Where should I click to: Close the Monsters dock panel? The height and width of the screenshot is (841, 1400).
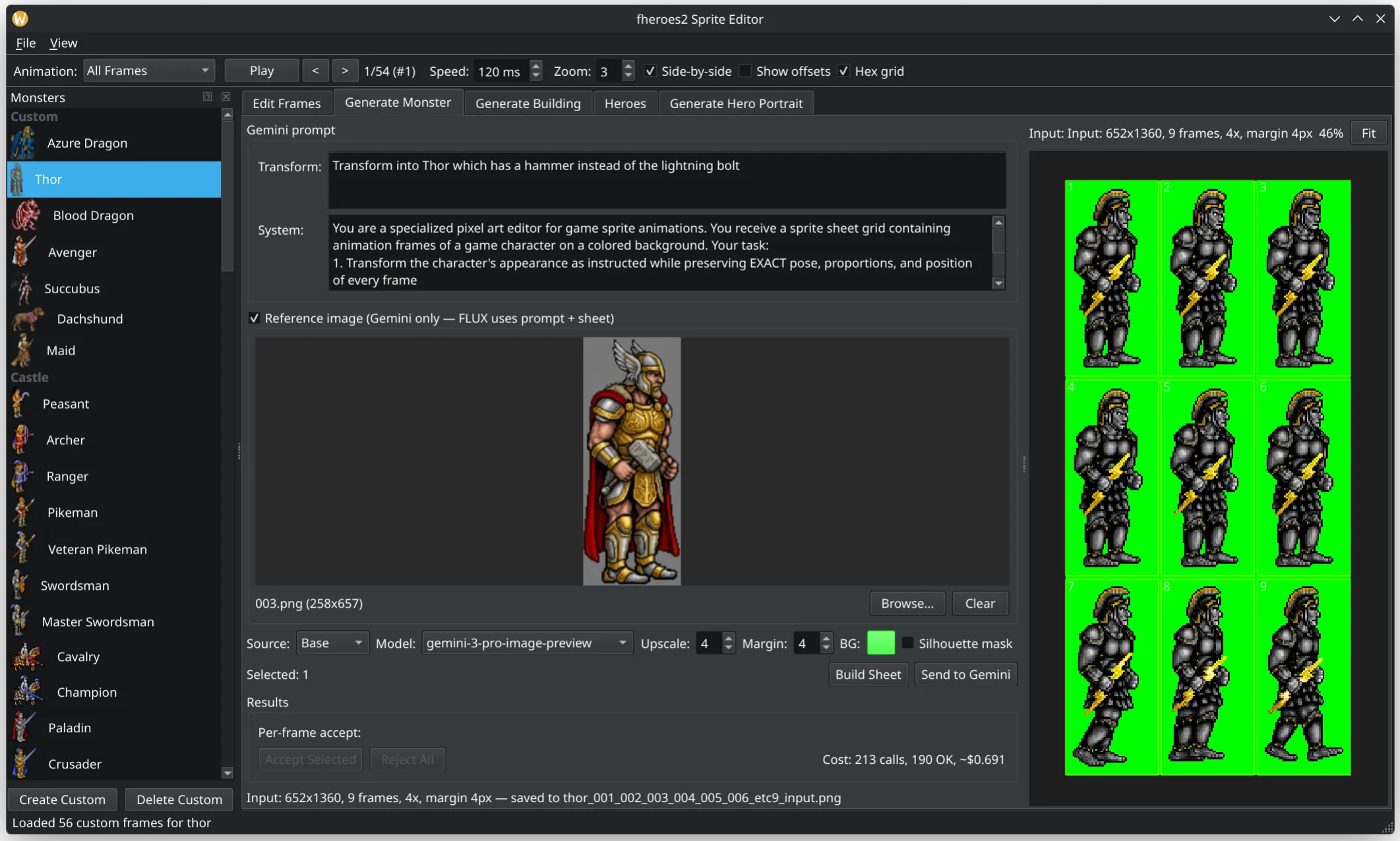[x=226, y=97]
